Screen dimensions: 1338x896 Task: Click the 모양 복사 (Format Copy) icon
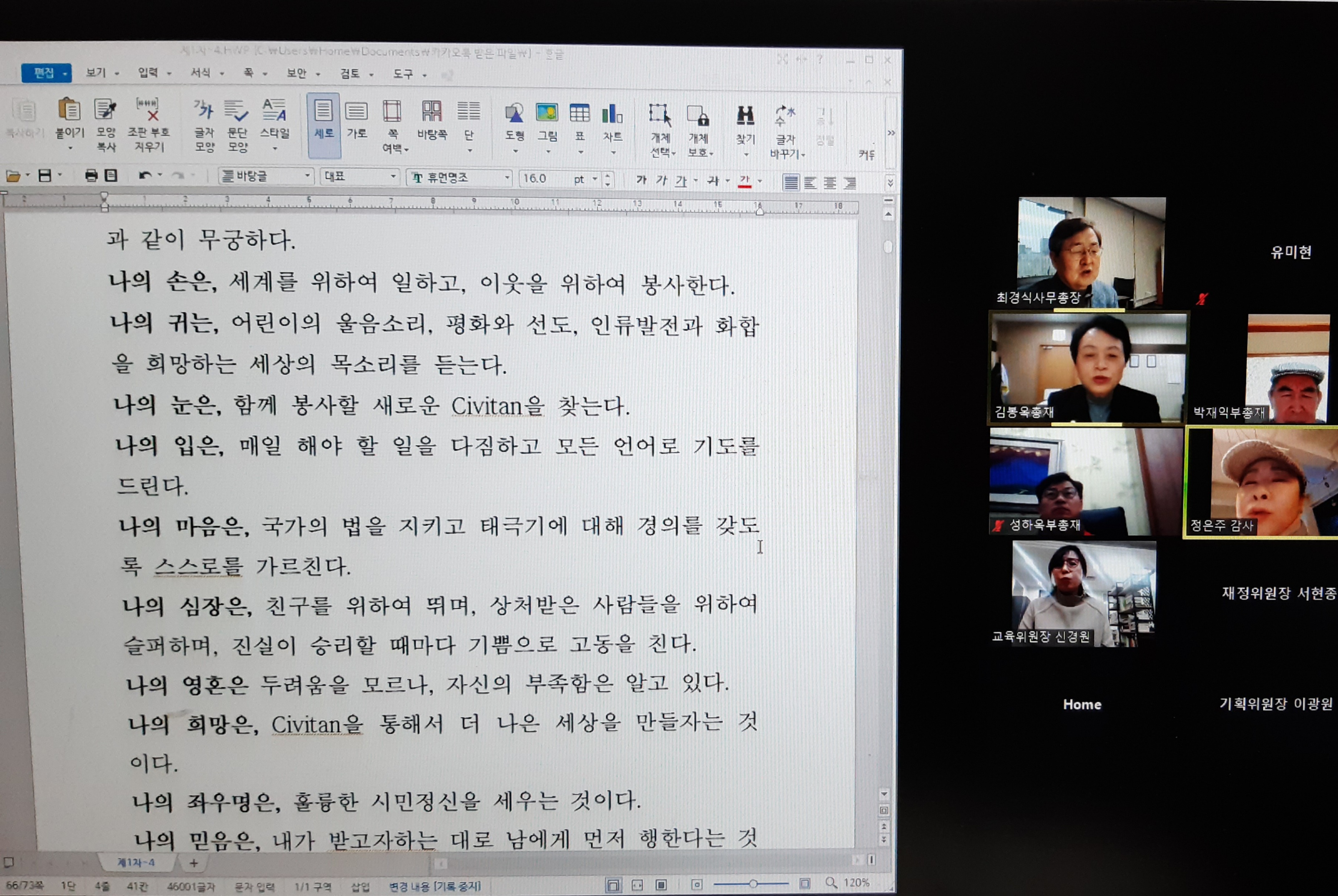tap(106, 109)
